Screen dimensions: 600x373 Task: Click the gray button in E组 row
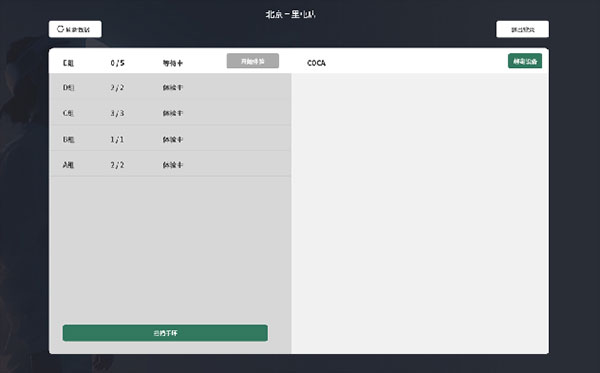(253, 61)
